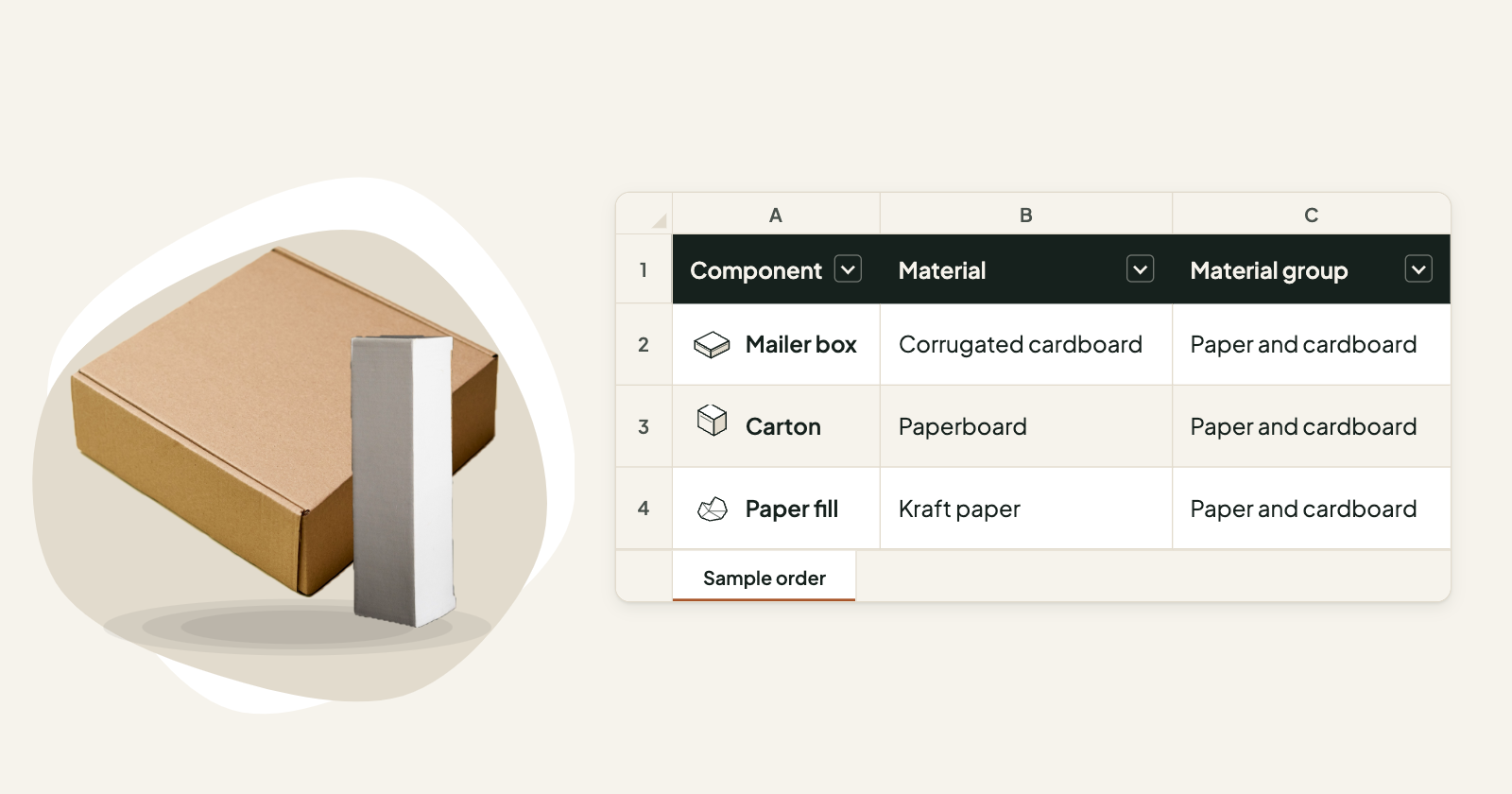Click the select-all corner triangle of the sheet

(x=659, y=221)
